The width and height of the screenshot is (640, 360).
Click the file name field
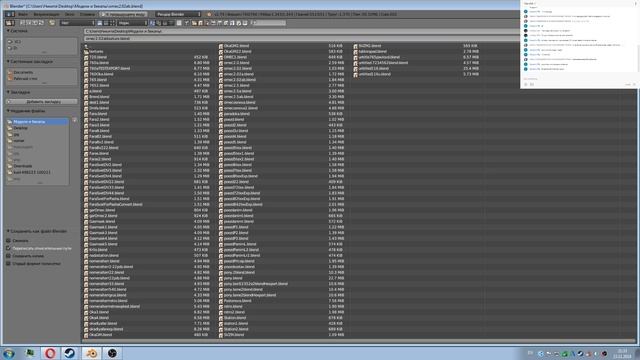point(301,38)
